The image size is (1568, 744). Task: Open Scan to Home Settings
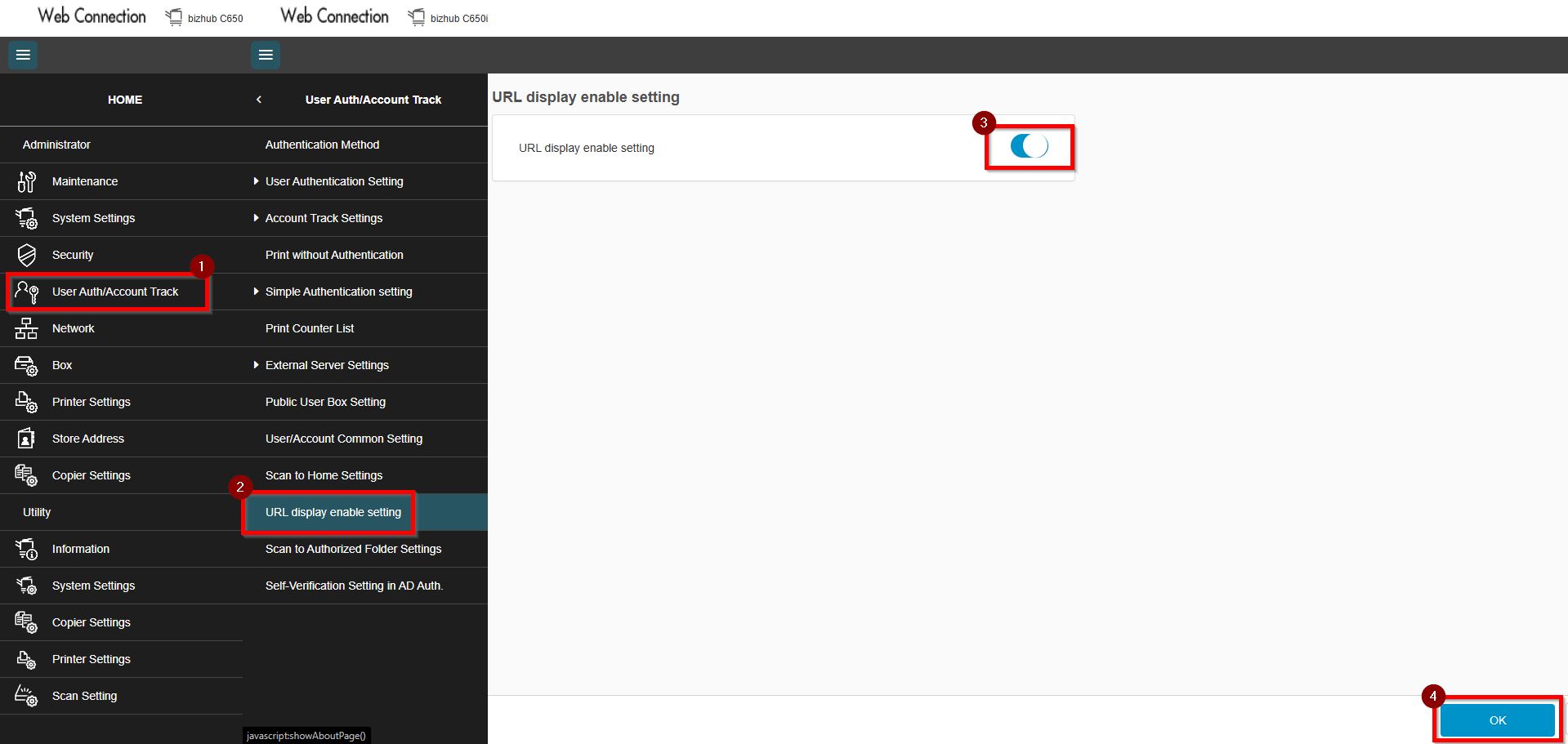(324, 475)
